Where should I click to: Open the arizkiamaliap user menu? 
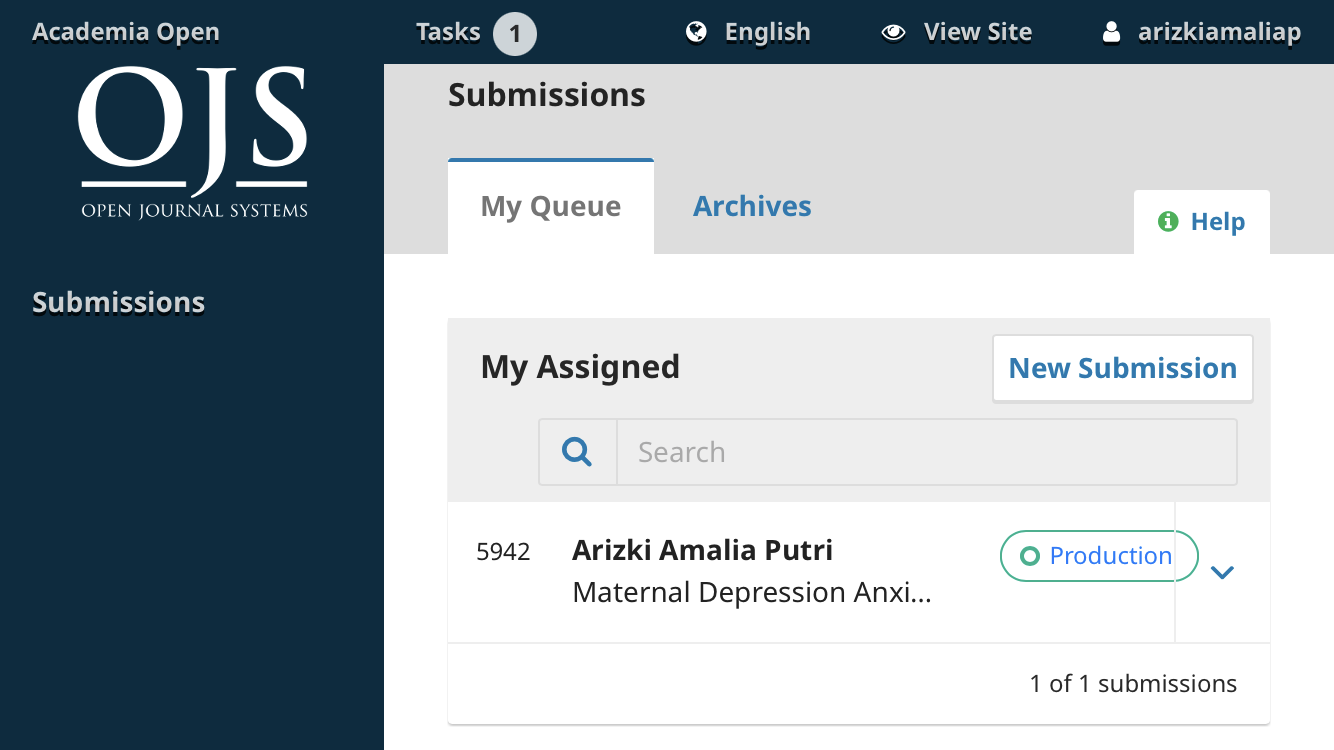1219,32
